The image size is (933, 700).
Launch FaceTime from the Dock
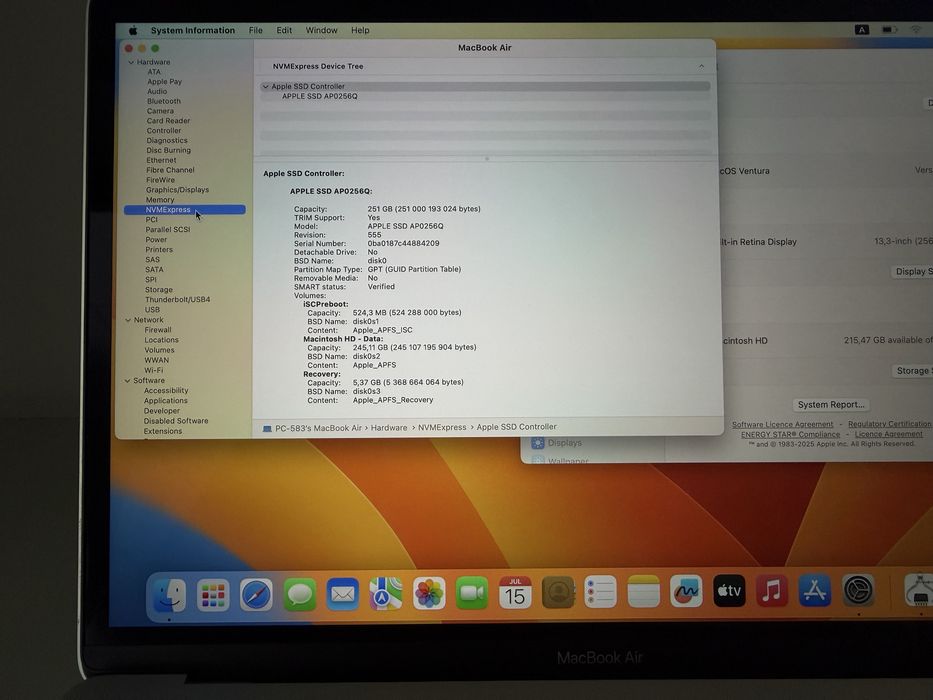472,593
